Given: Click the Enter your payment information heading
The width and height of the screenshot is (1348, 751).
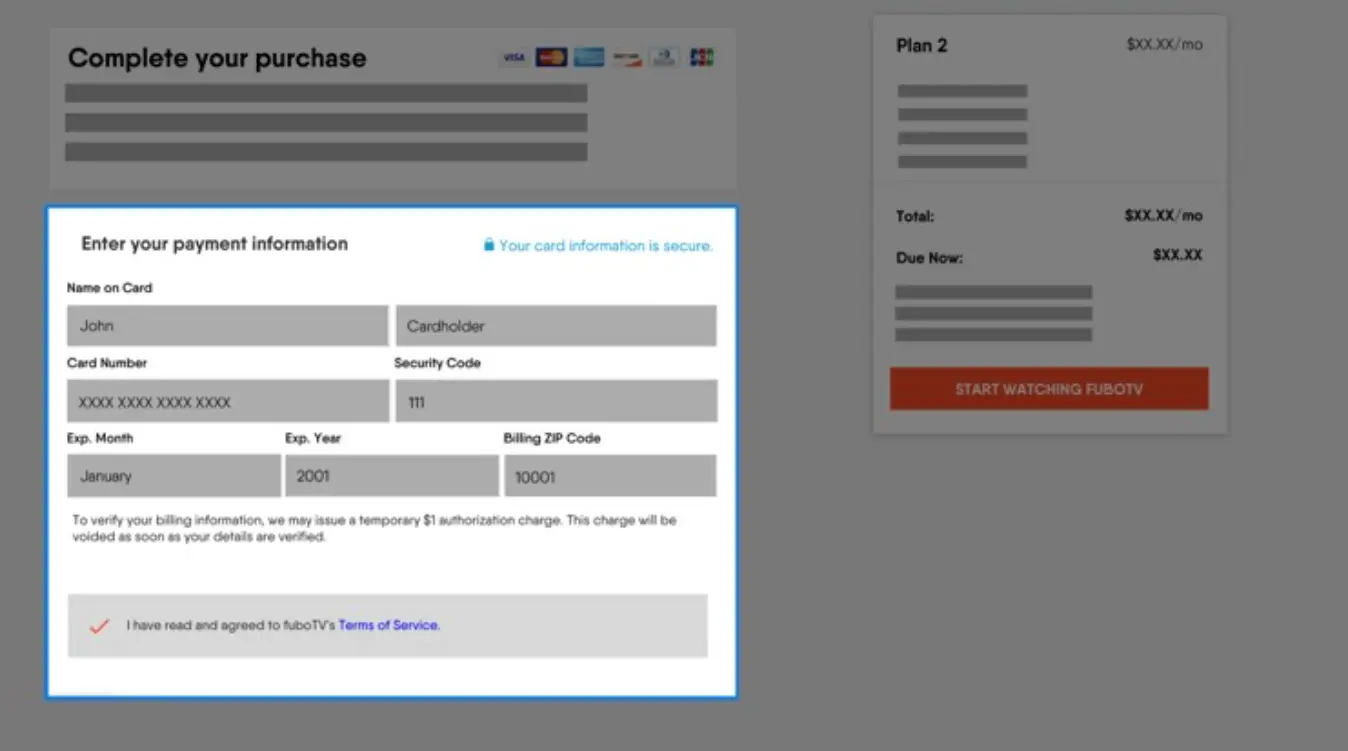Looking at the screenshot, I should (x=215, y=244).
